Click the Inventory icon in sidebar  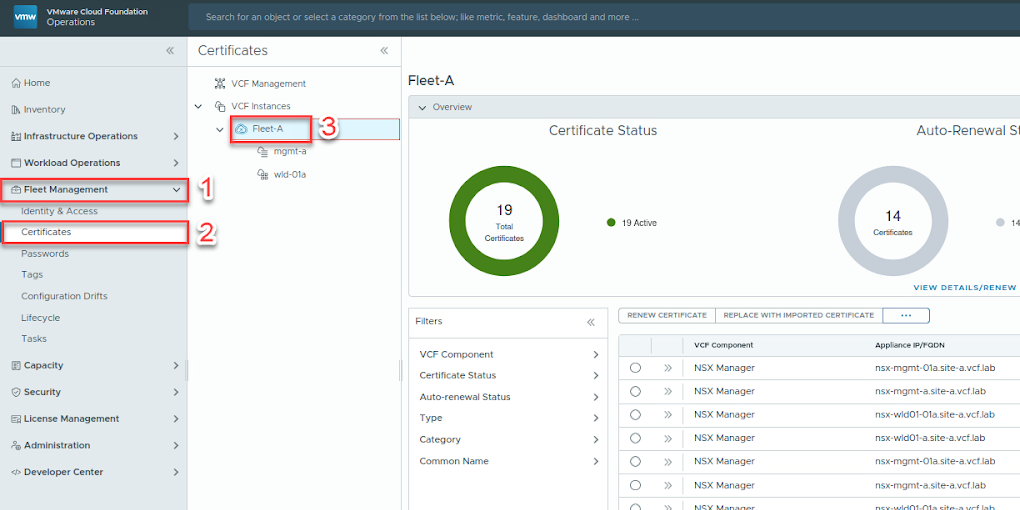pyautogui.click(x=15, y=110)
